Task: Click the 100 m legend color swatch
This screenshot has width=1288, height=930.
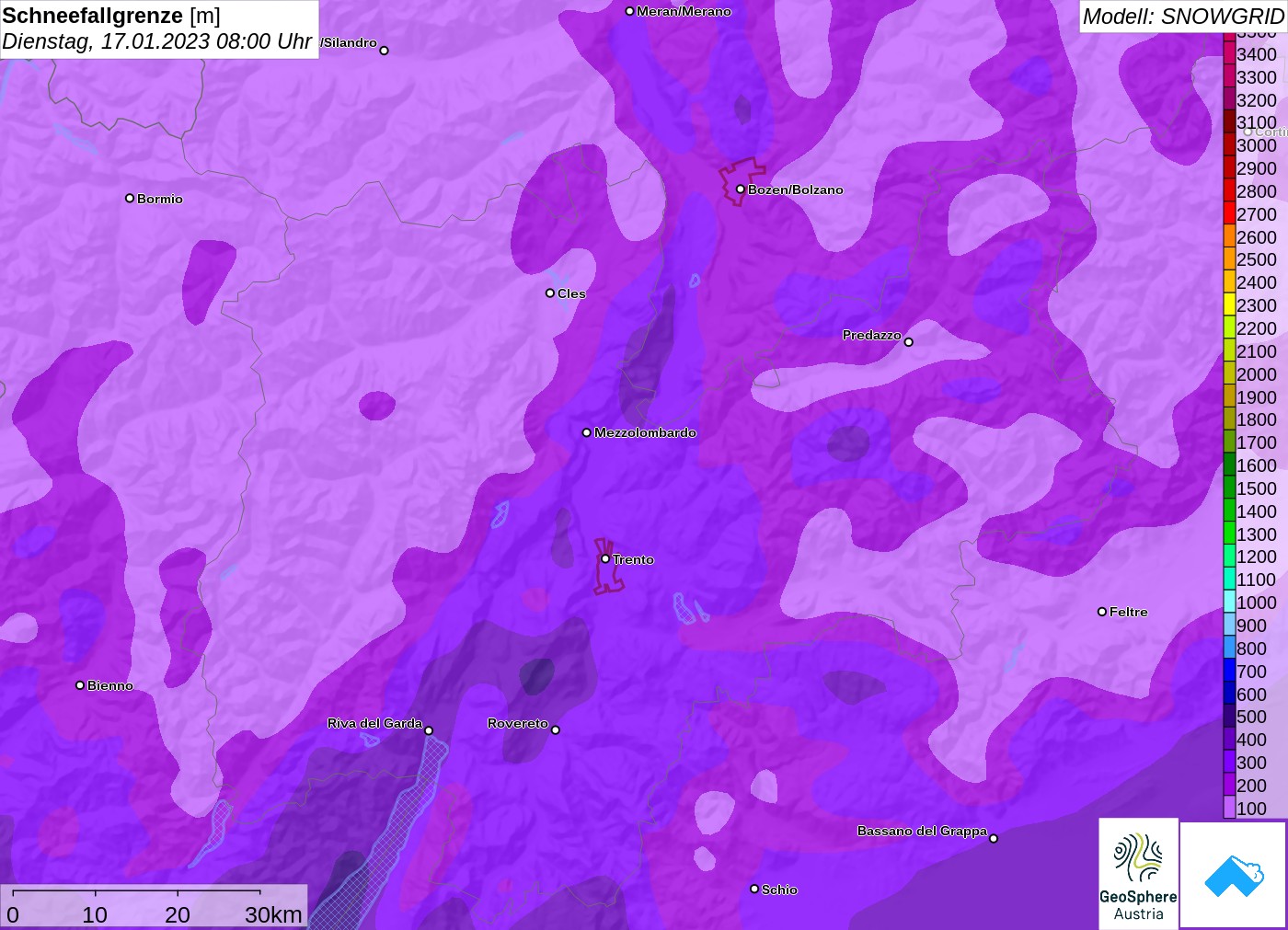Action: [x=1229, y=808]
